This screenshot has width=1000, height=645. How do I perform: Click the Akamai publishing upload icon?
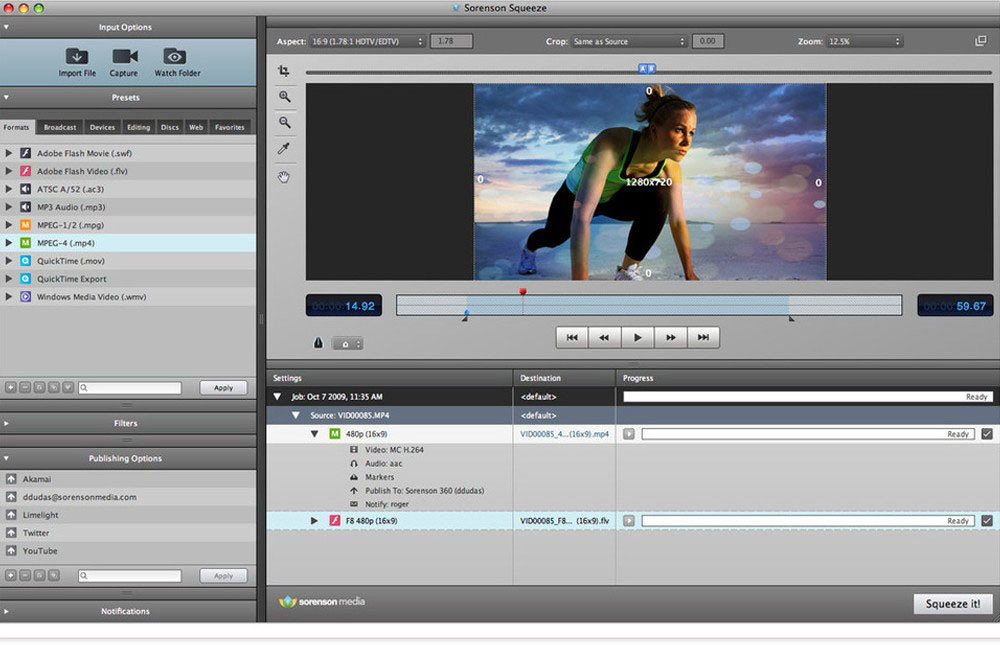(x=11, y=478)
